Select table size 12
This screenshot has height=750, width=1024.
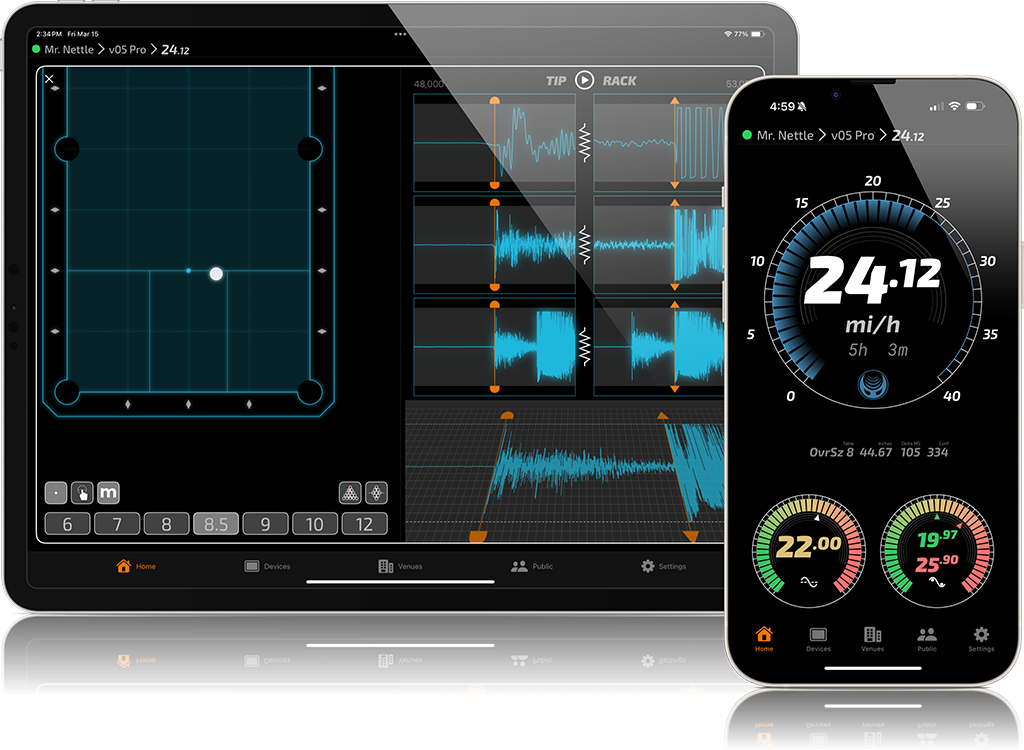(x=364, y=524)
